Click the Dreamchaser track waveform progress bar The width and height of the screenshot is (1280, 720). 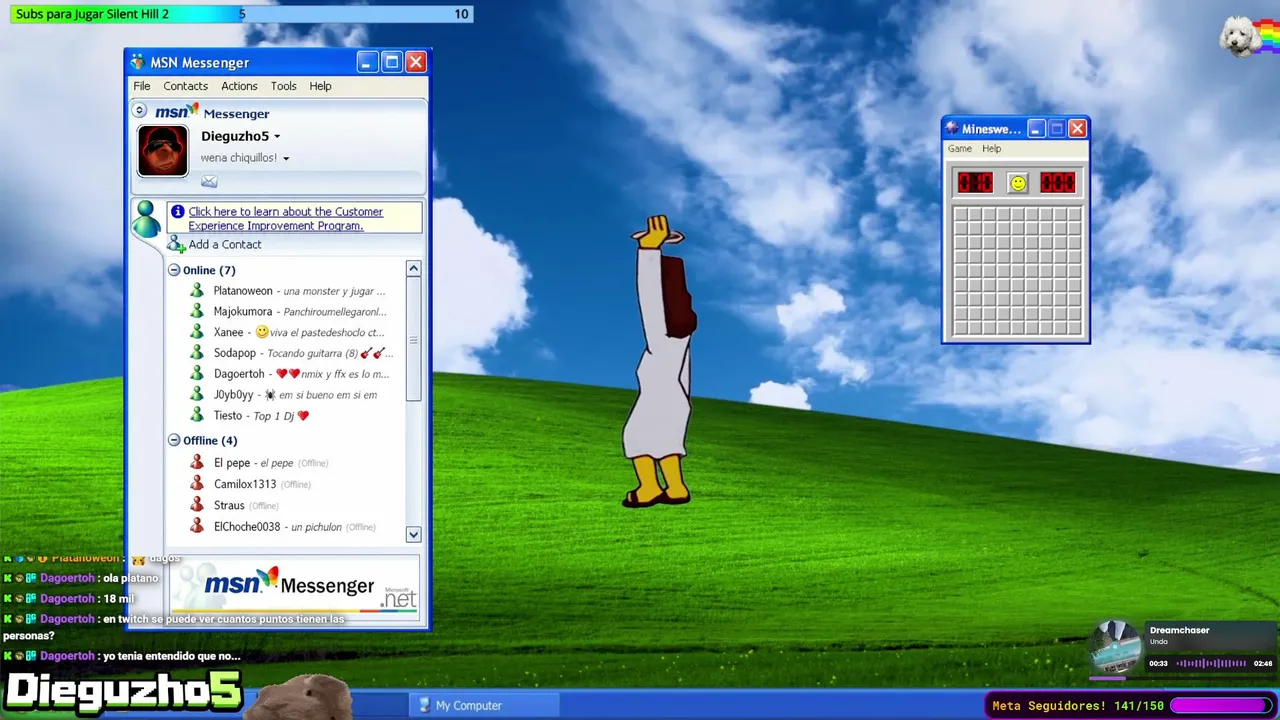point(1211,664)
